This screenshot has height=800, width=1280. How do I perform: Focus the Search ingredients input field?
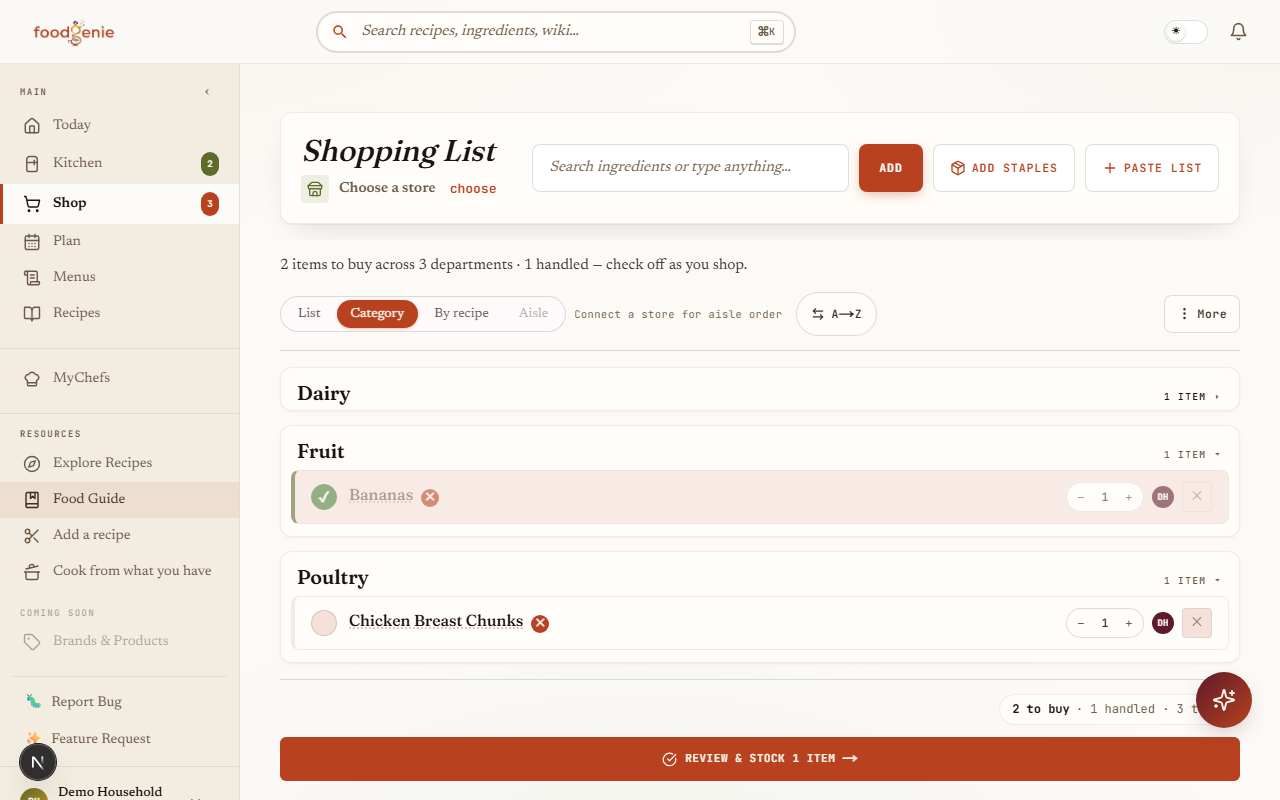[x=690, y=168]
